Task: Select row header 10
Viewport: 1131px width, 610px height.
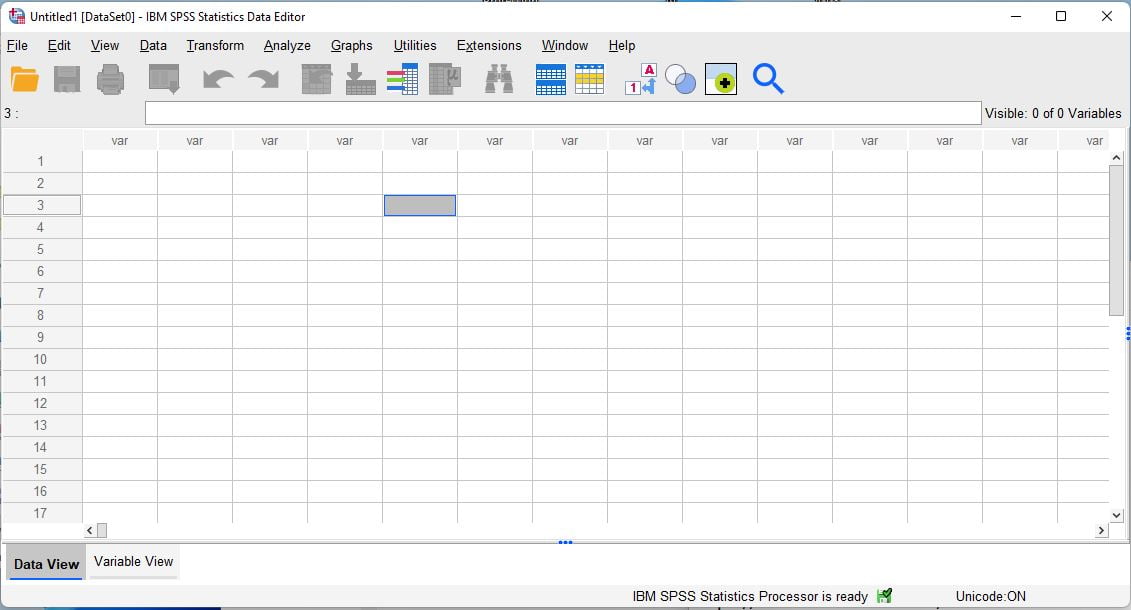Action: click(40, 360)
